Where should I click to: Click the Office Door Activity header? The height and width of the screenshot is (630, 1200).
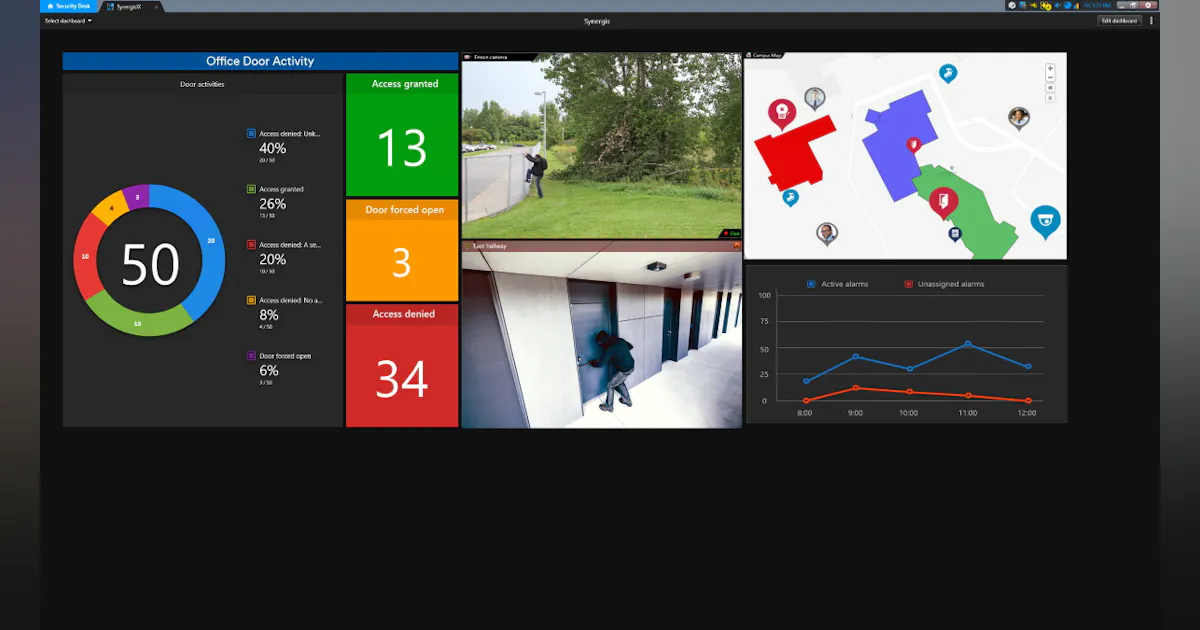click(x=260, y=61)
